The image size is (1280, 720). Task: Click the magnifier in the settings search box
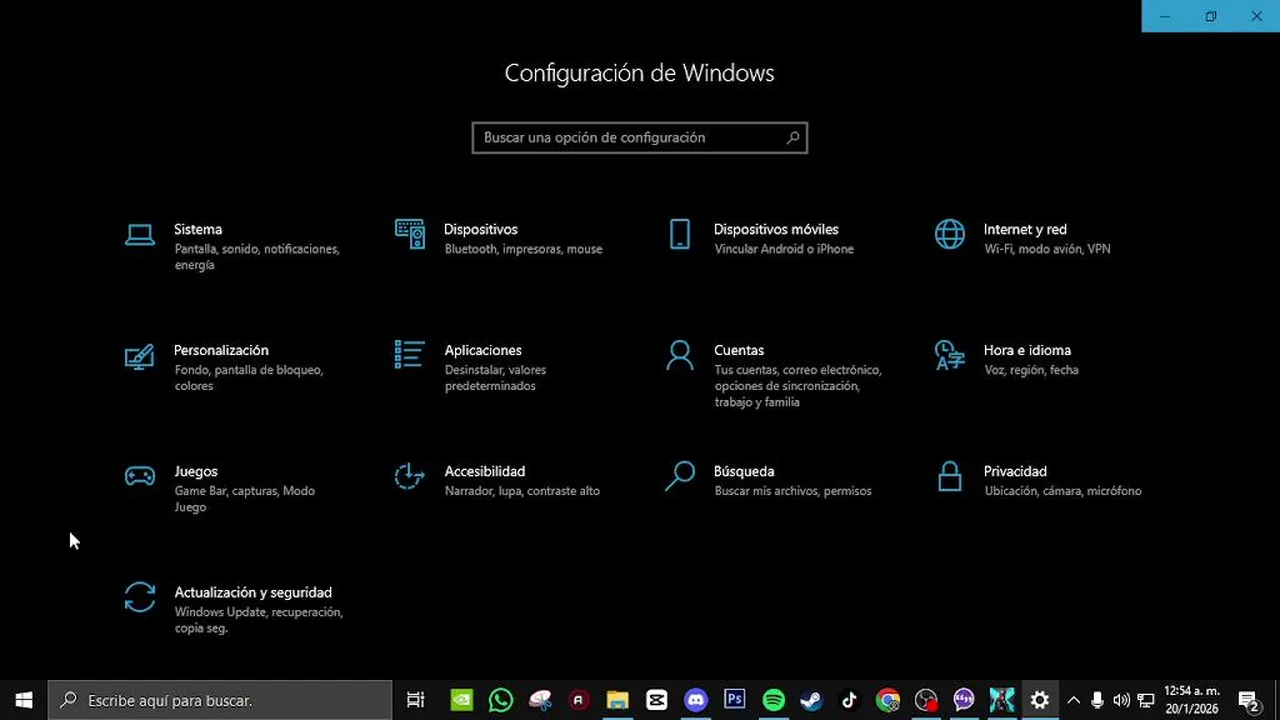pos(793,138)
